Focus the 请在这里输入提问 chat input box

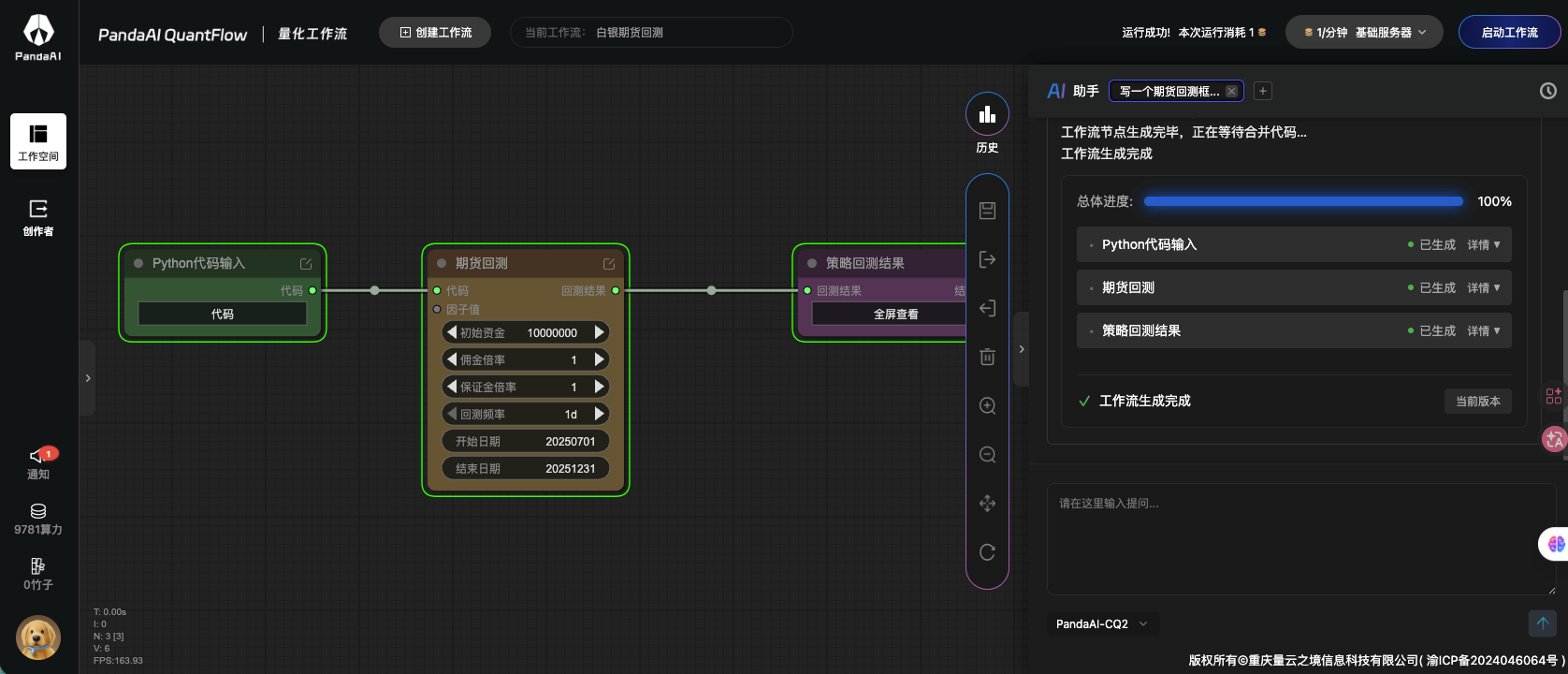1301,539
